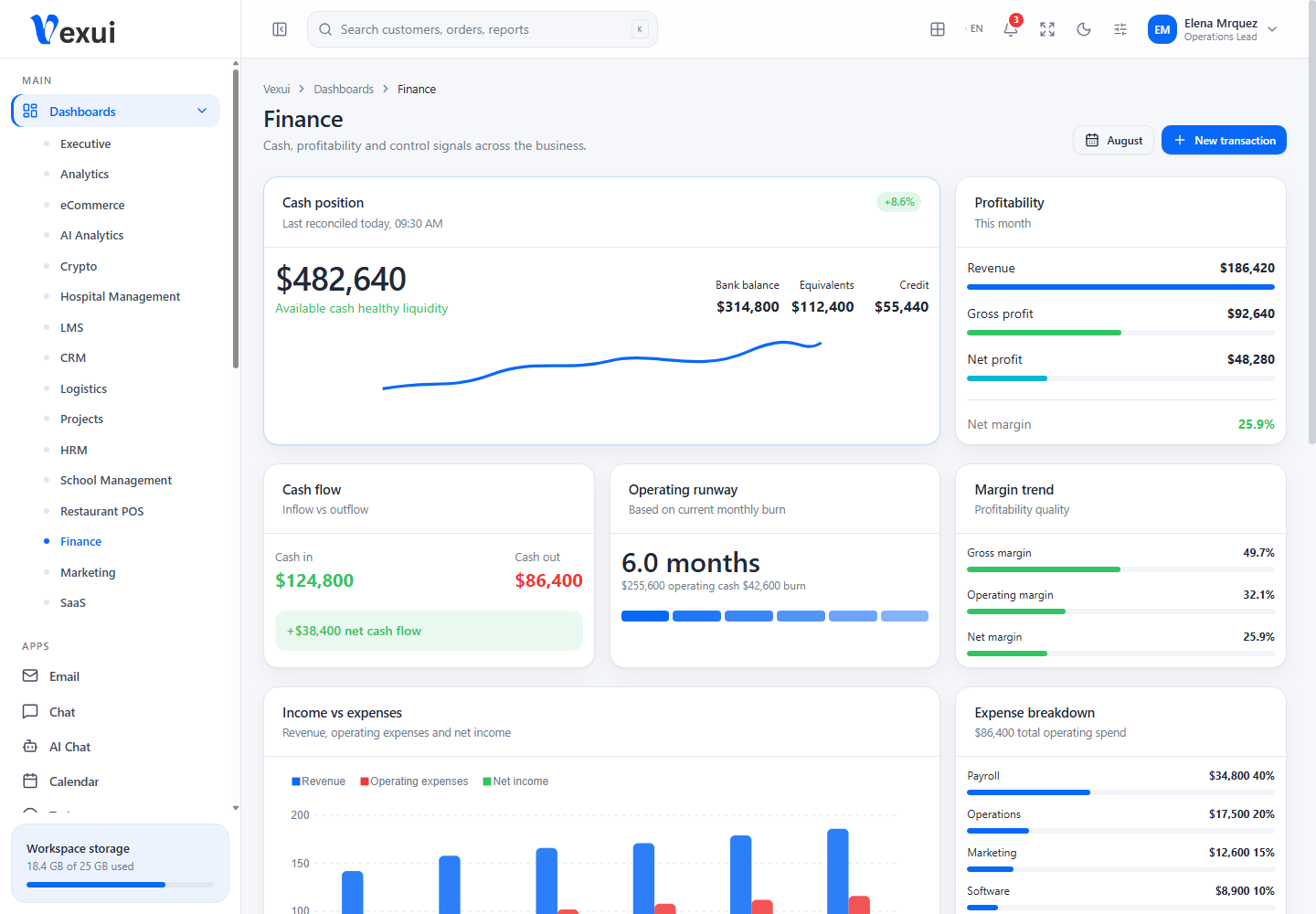Toggle Operating expenses series in legend
The image size is (1316, 914).
coord(414,781)
